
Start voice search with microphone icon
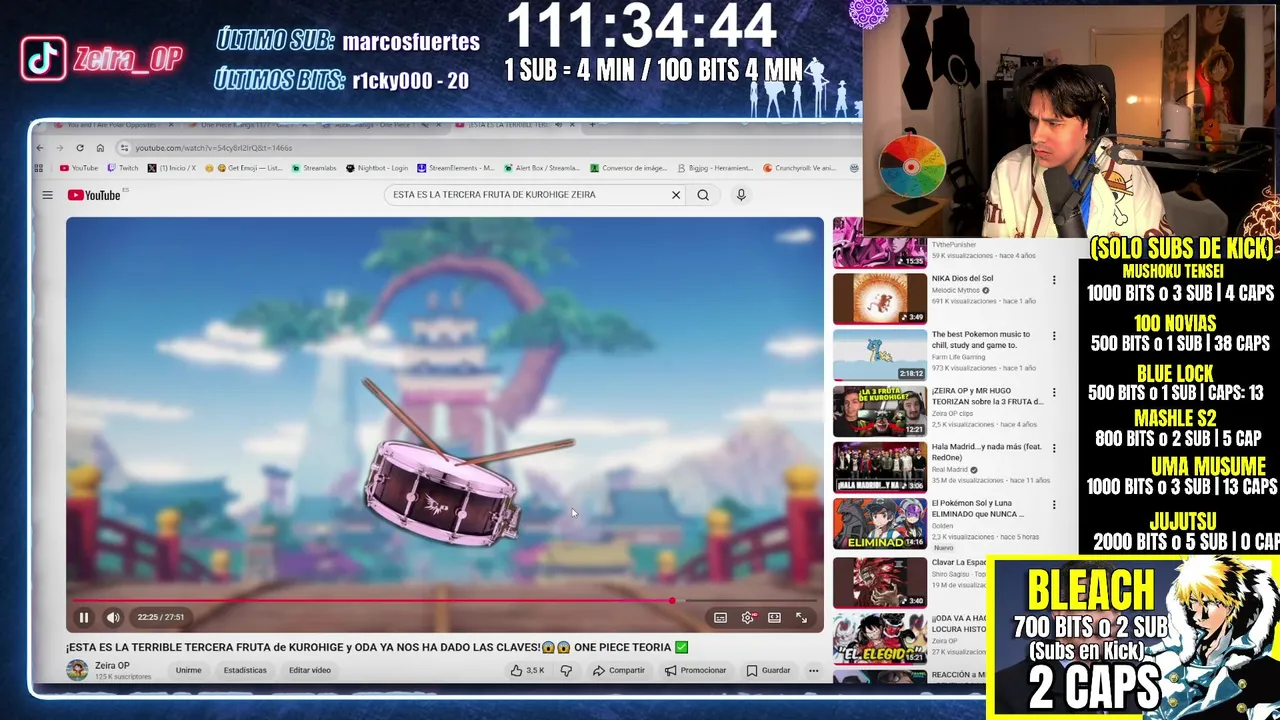click(741, 195)
